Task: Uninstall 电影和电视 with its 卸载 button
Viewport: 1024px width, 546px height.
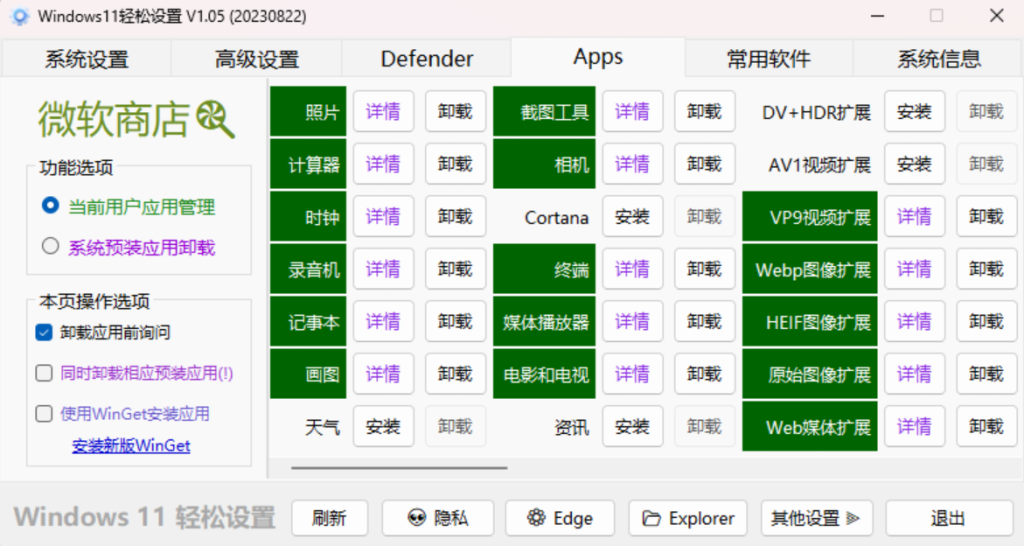Action: pyautogui.click(x=705, y=374)
